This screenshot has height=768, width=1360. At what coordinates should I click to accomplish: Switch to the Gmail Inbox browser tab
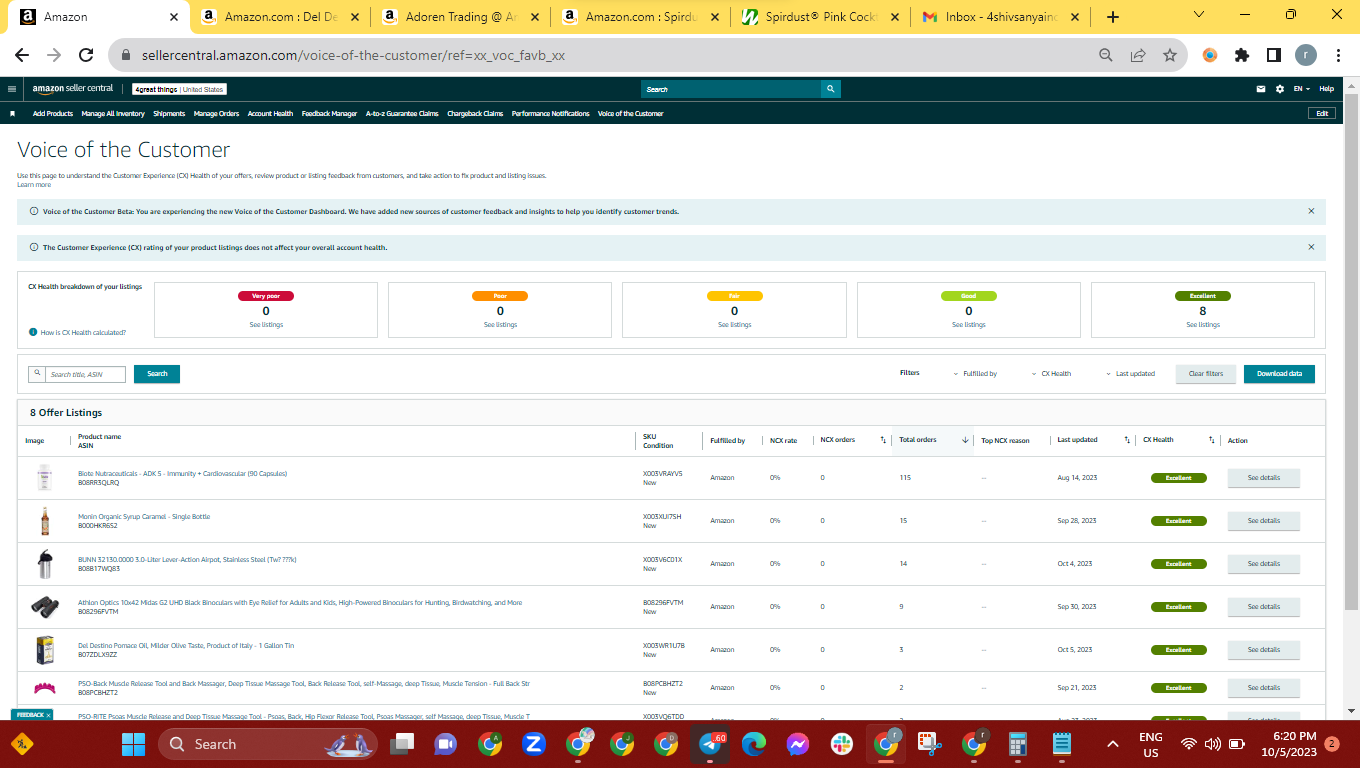[x=1002, y=17]
